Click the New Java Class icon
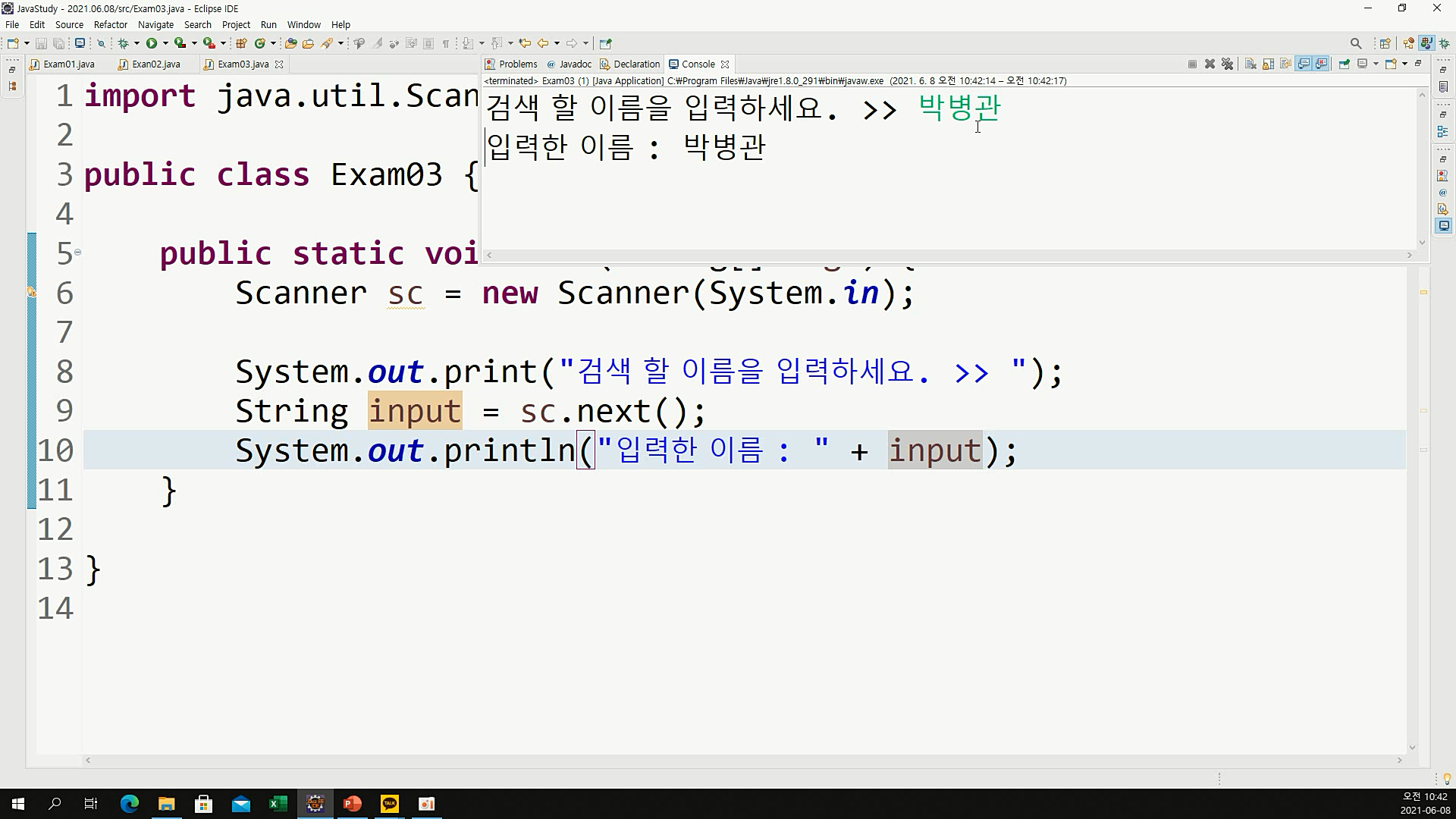1456x819 pixels. click(260, 43)
